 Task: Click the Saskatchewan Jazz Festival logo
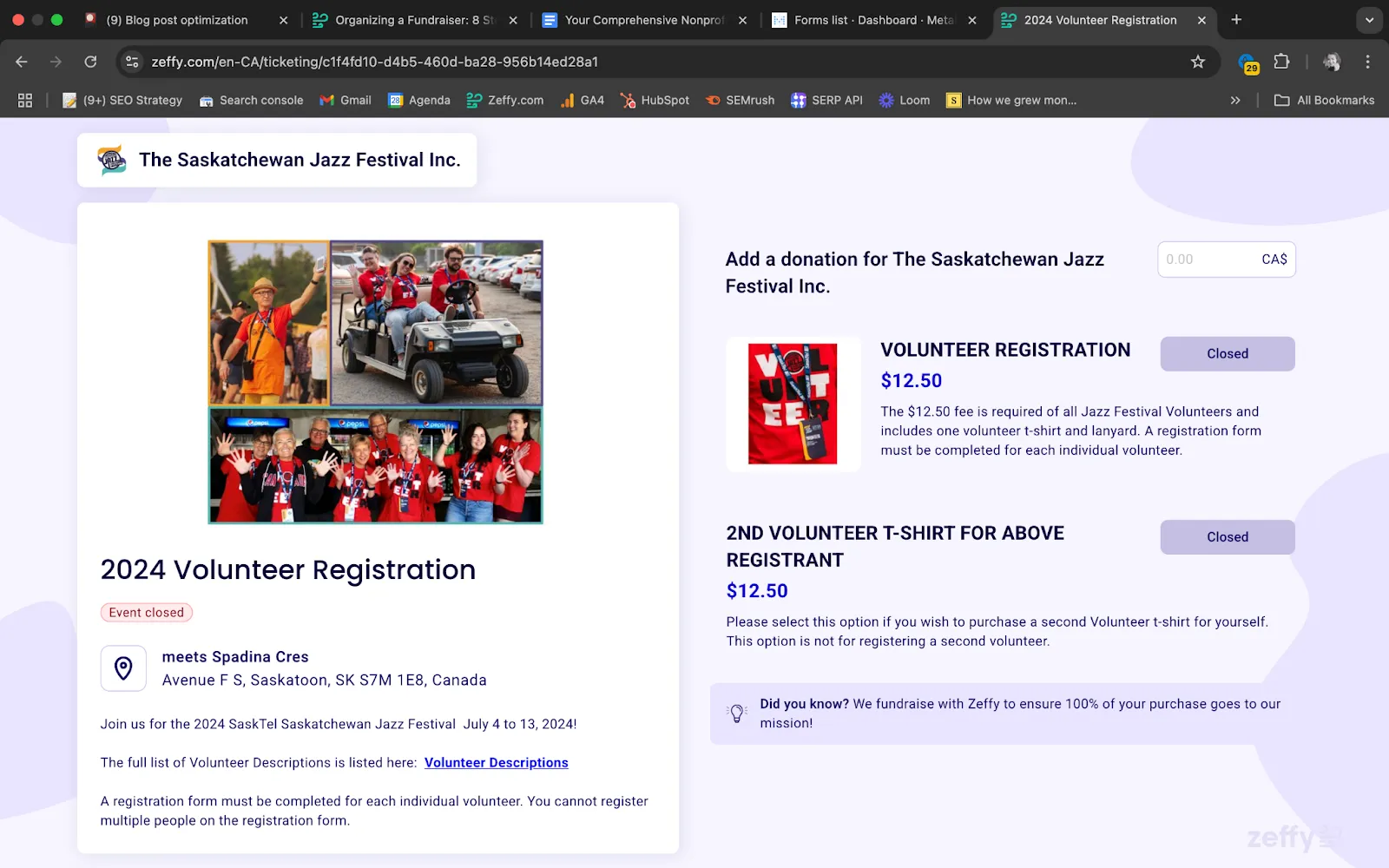click(111, 160)
